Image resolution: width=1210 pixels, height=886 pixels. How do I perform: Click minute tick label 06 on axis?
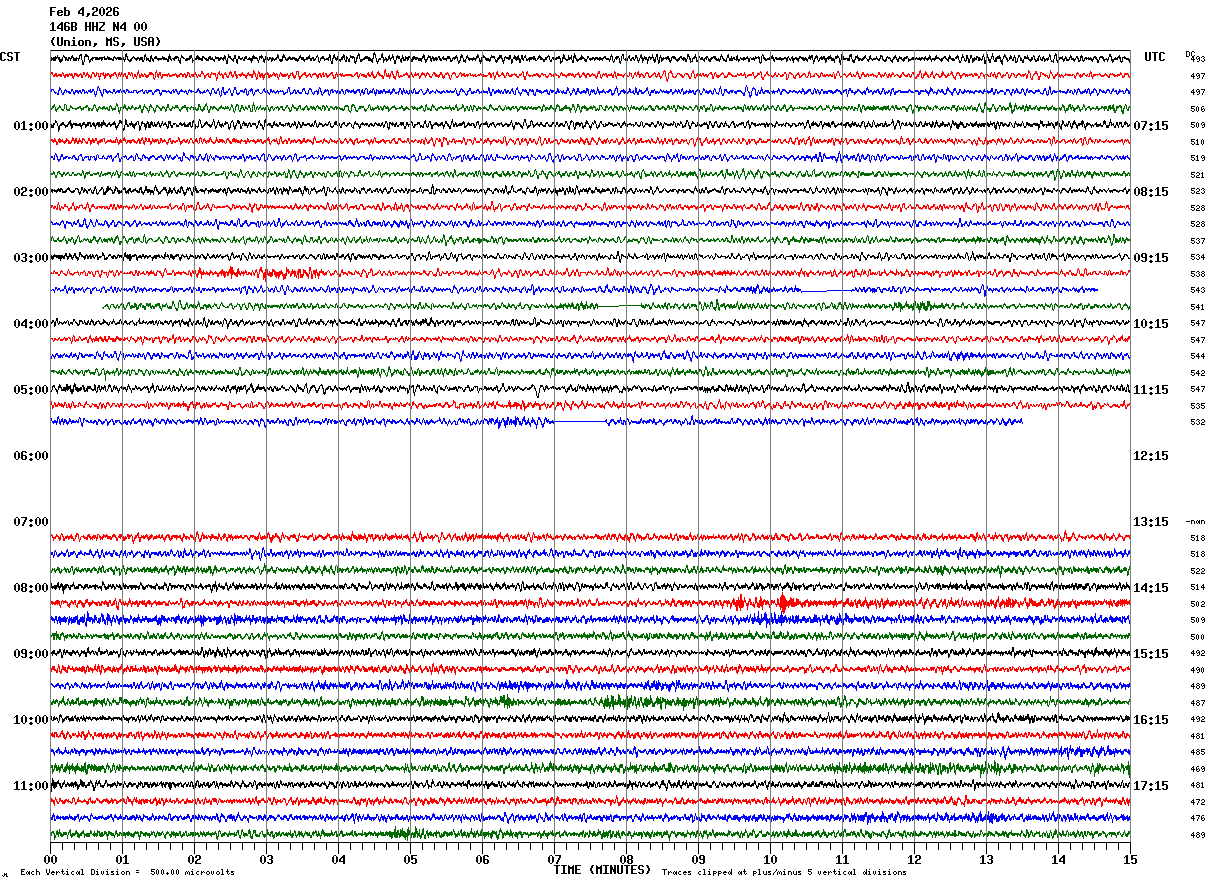pos(482,859)
